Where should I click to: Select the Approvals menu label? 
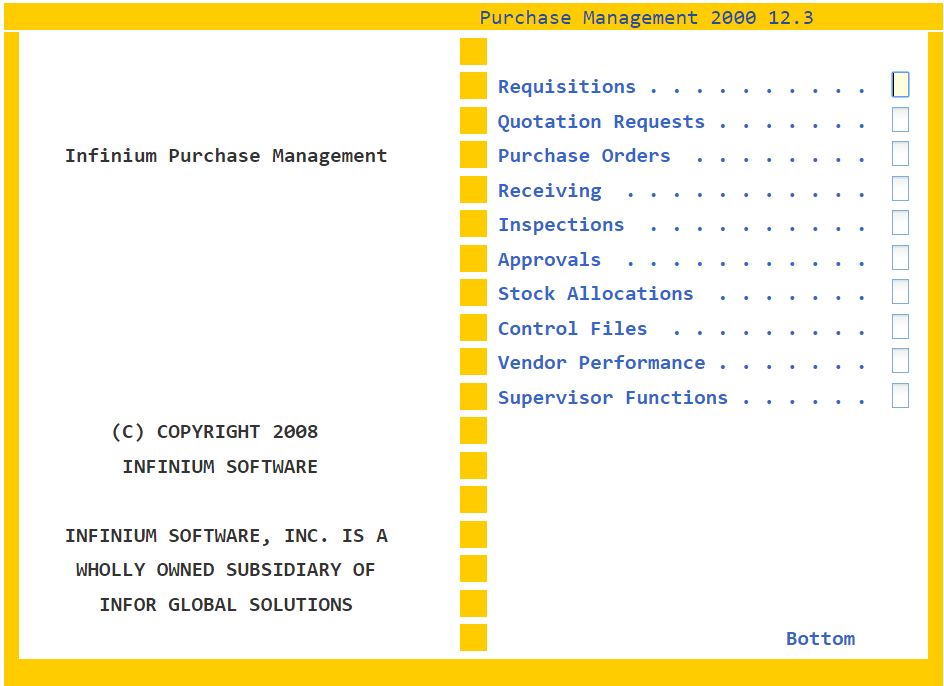click(549, 260)
